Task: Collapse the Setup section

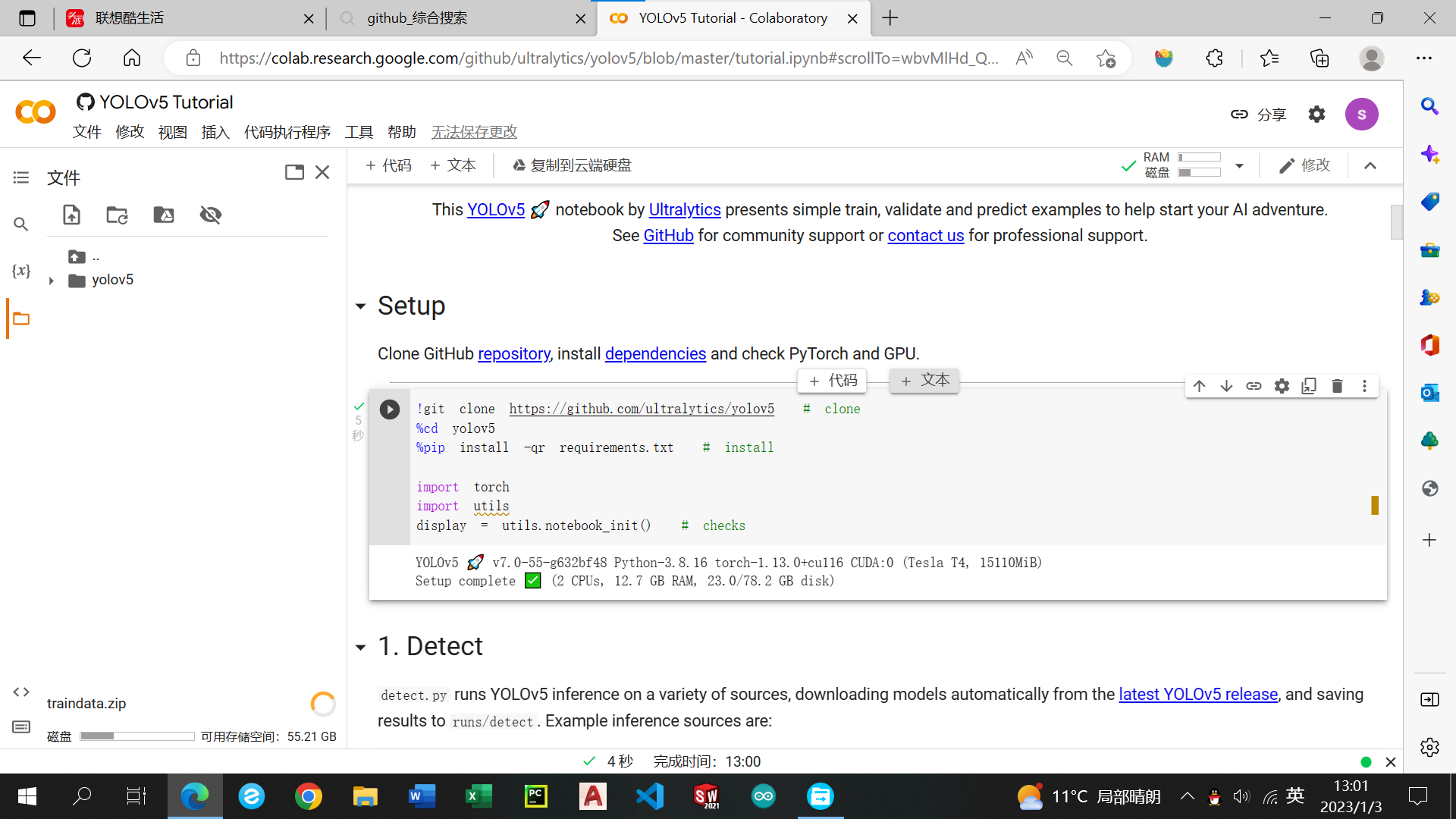Action: click(x=361, y=306)
